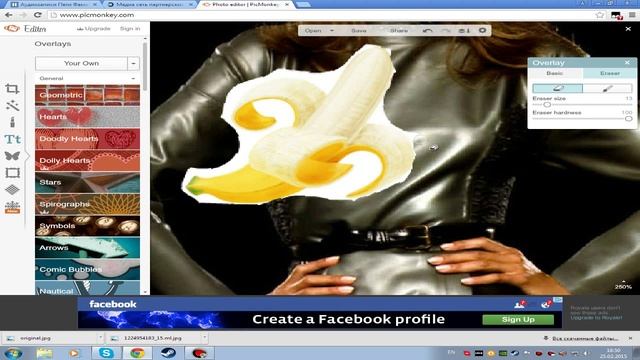The height and width of the screenshot is (360, 640).
Task: Click the Open button
Action: (x=313, y=31)
